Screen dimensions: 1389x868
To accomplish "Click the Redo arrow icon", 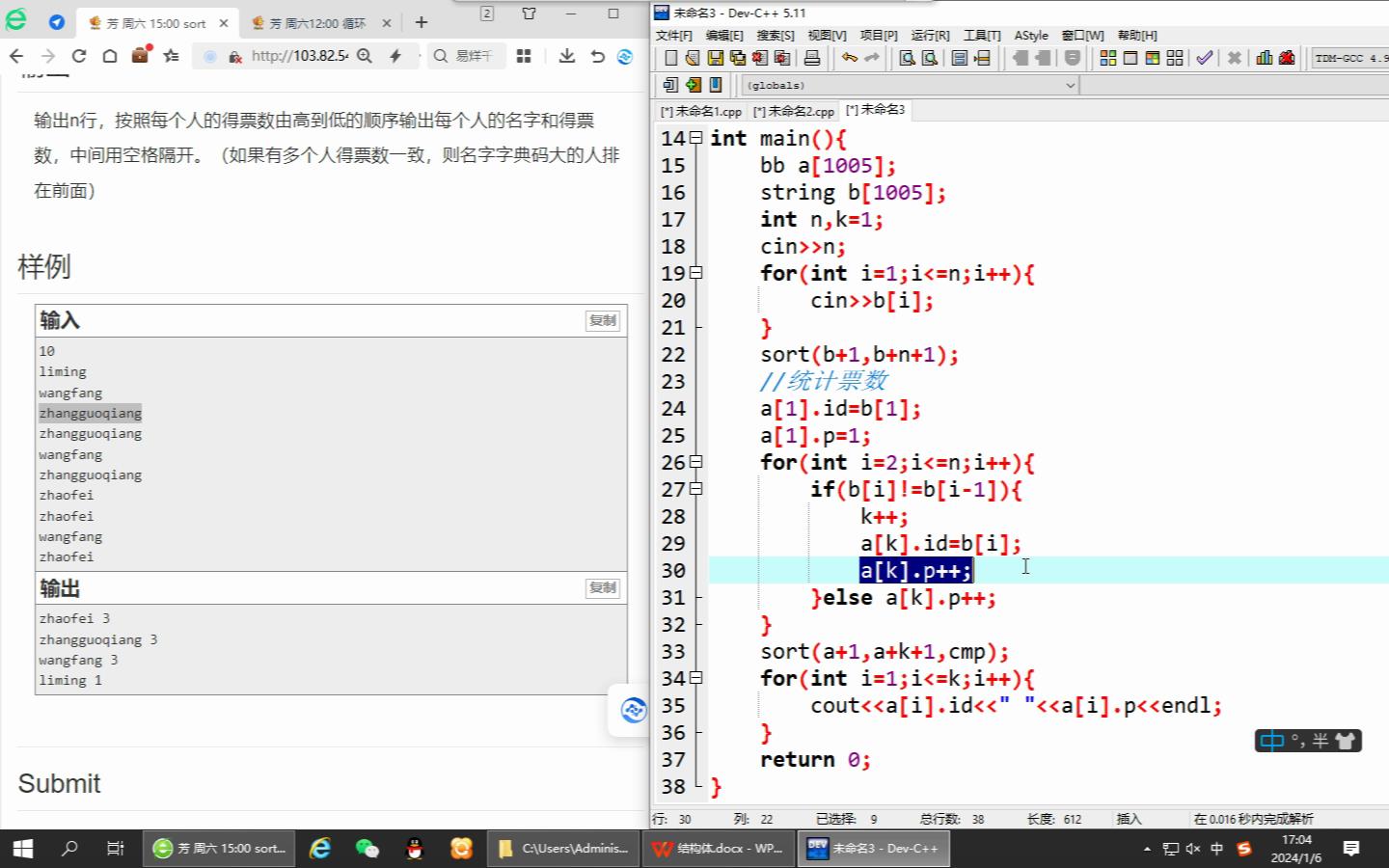I will (x=871, y=58).
